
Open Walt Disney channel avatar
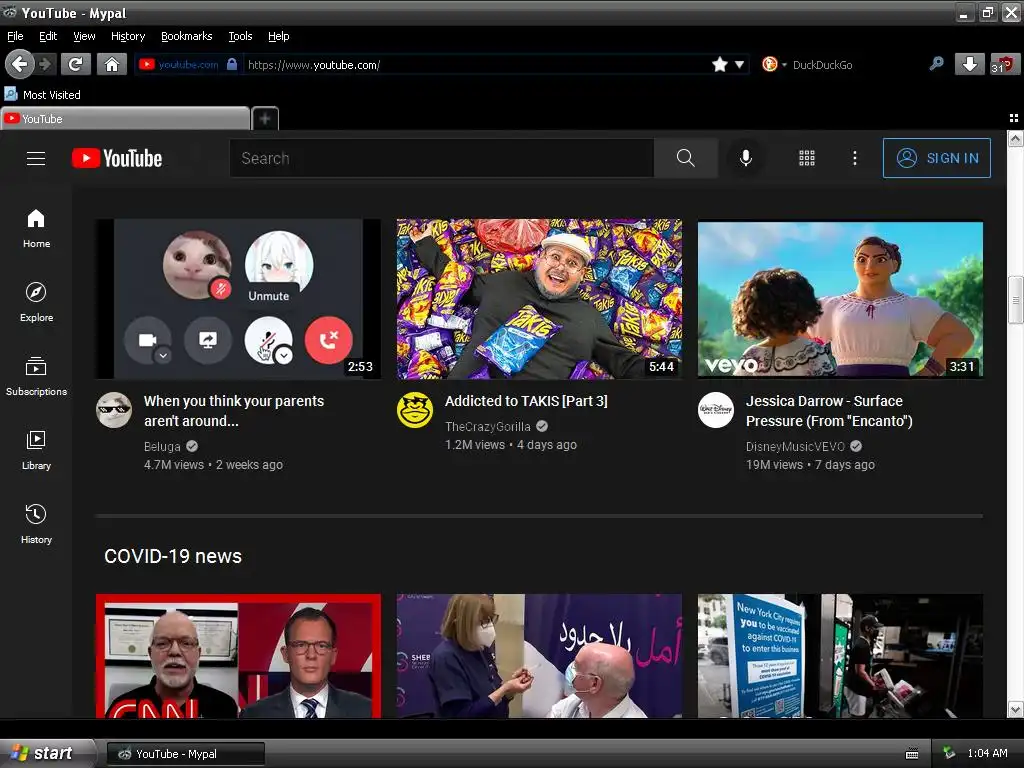(x=716, y=409)
